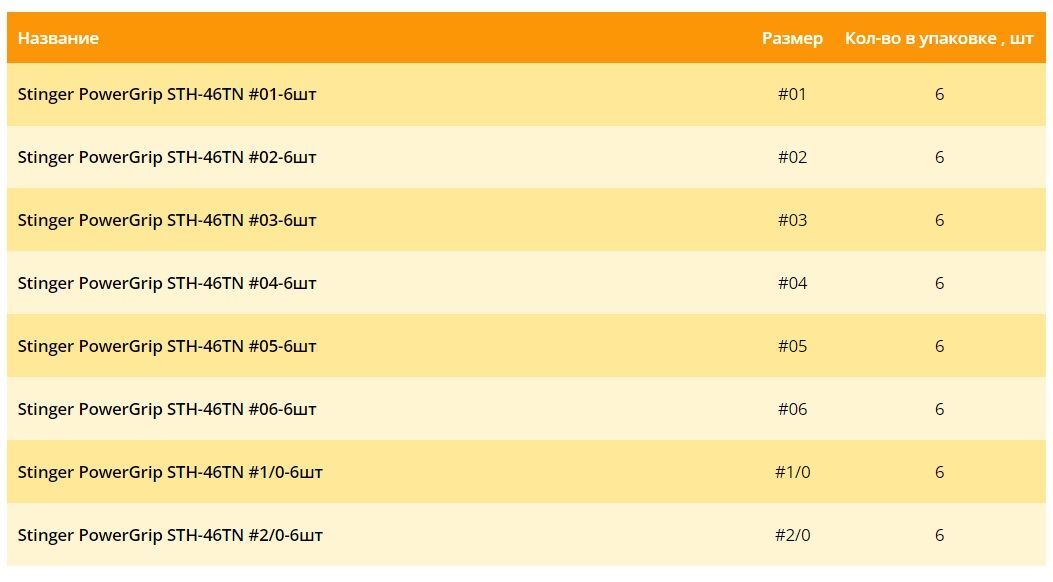Select Stinger PowerGrip STH-46TN #05-6шт row name
Viewport: 1053px width, 582px height.
click(x=167, y=346)
